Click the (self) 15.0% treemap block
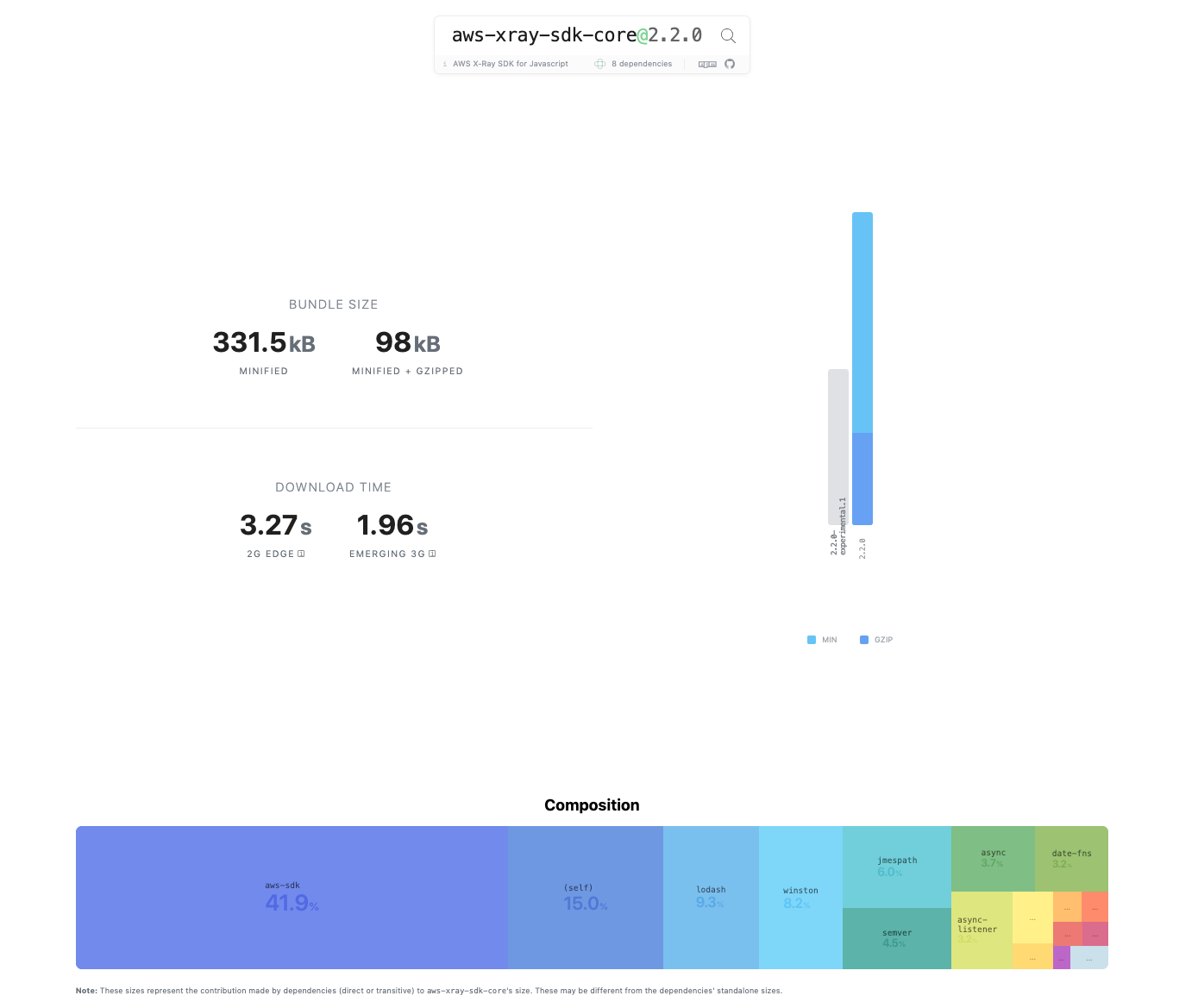This screenshot has width=1198, height=1008. pyautogui.click(x=586, y=898)
